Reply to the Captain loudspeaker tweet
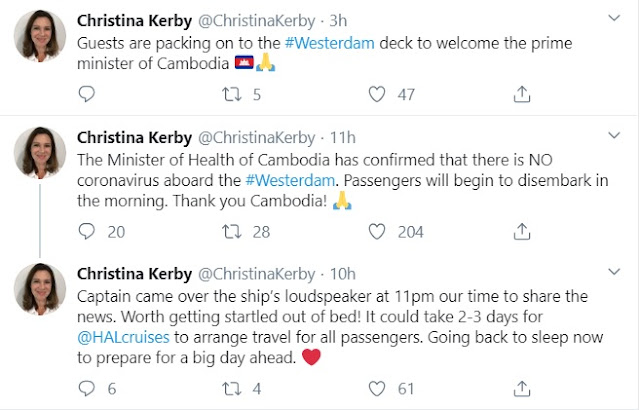The width and height of the screenshot is (640, 410). (86, 389)
